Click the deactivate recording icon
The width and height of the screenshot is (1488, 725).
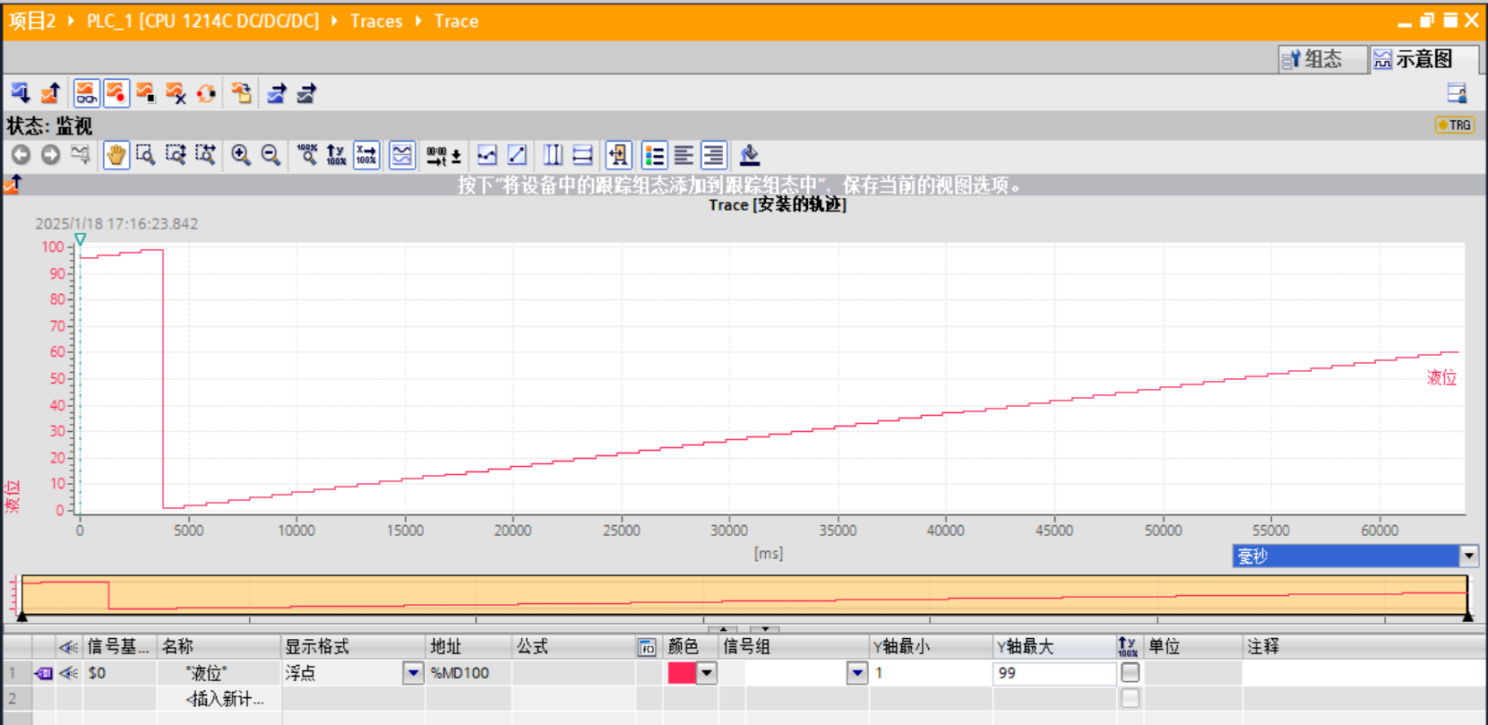pos(146,93)
